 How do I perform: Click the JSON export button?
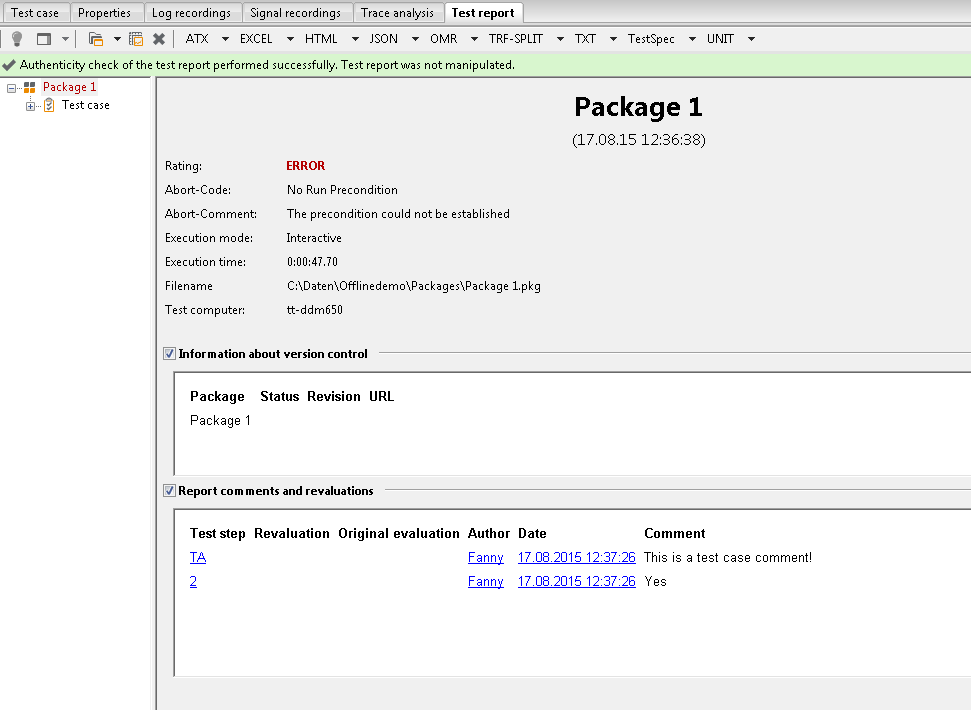tap(383, 39)
